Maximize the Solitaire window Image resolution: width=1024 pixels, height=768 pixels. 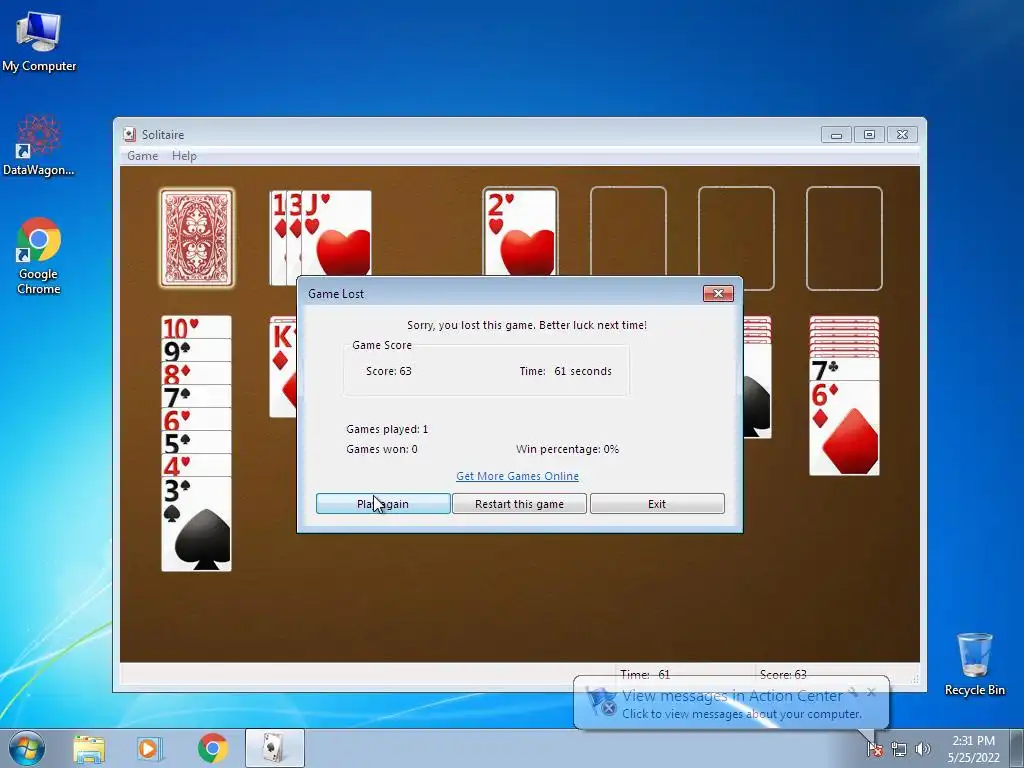click(x=869, y=135)
